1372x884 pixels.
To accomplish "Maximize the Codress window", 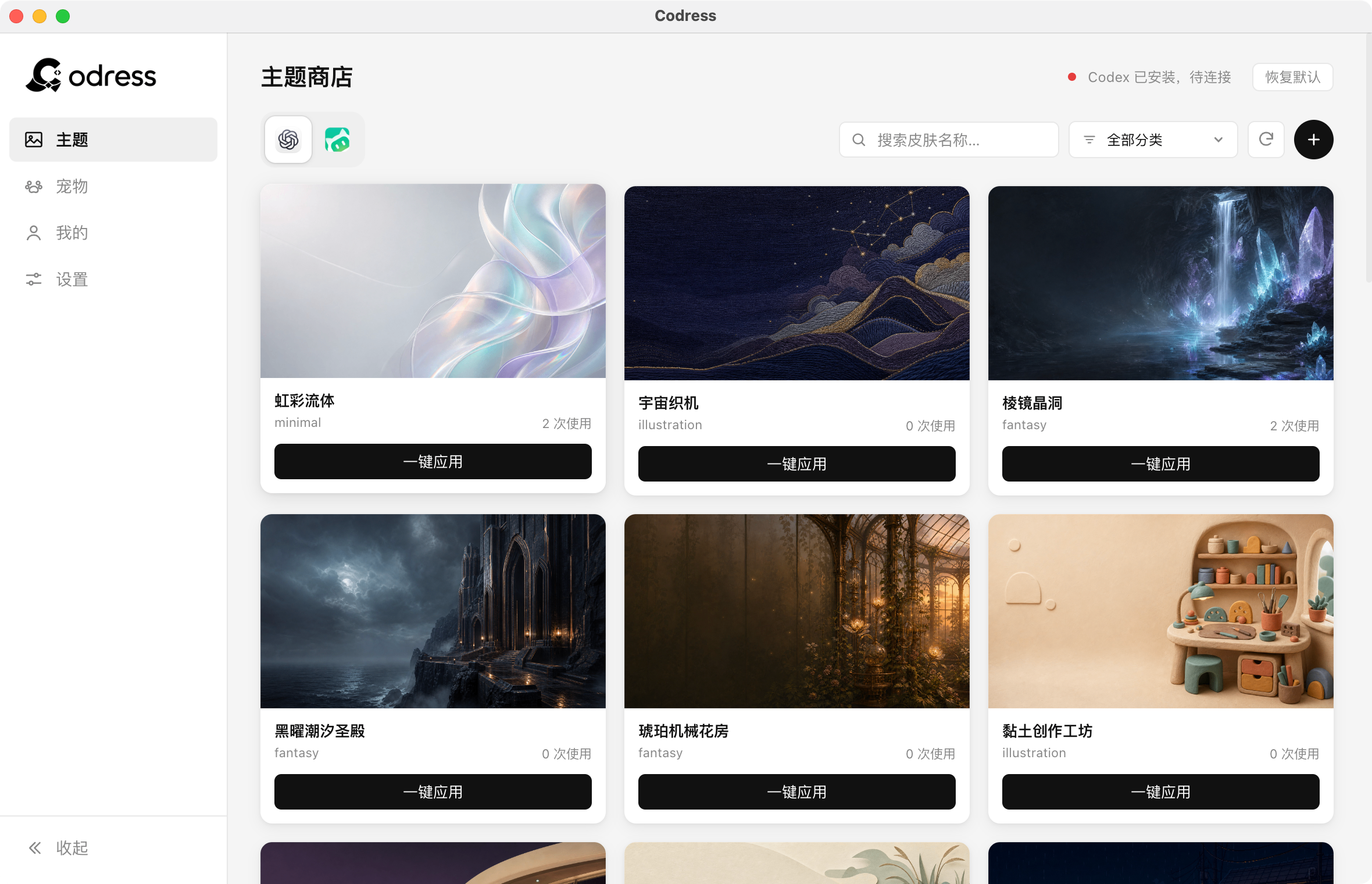I will coord(63,16).
